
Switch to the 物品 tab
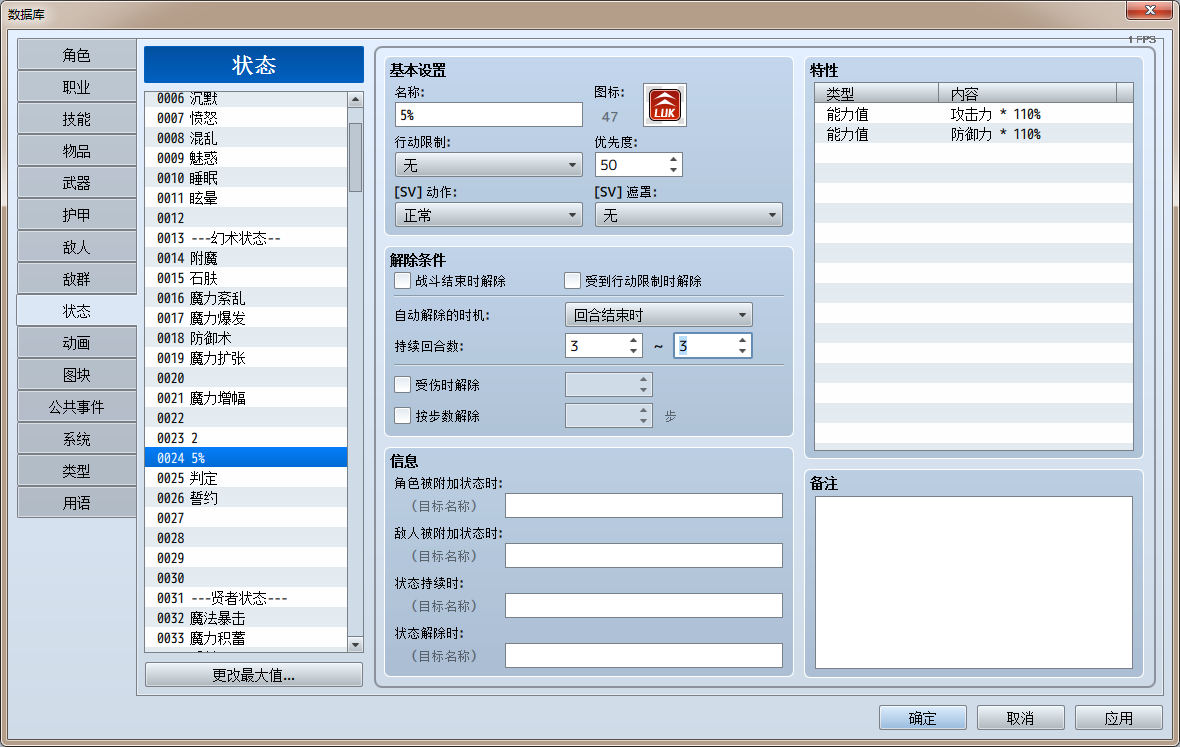point(77,151)
